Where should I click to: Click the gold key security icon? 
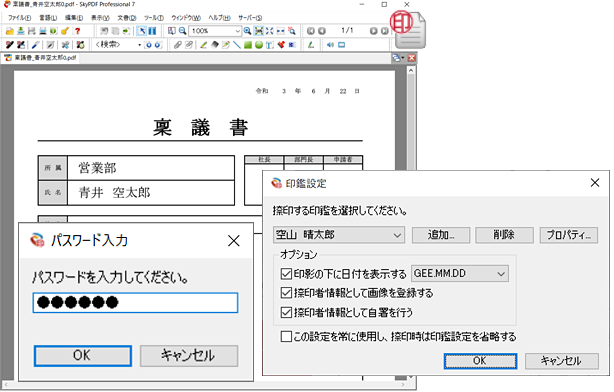pyautogui.click(x=65, y=31)
